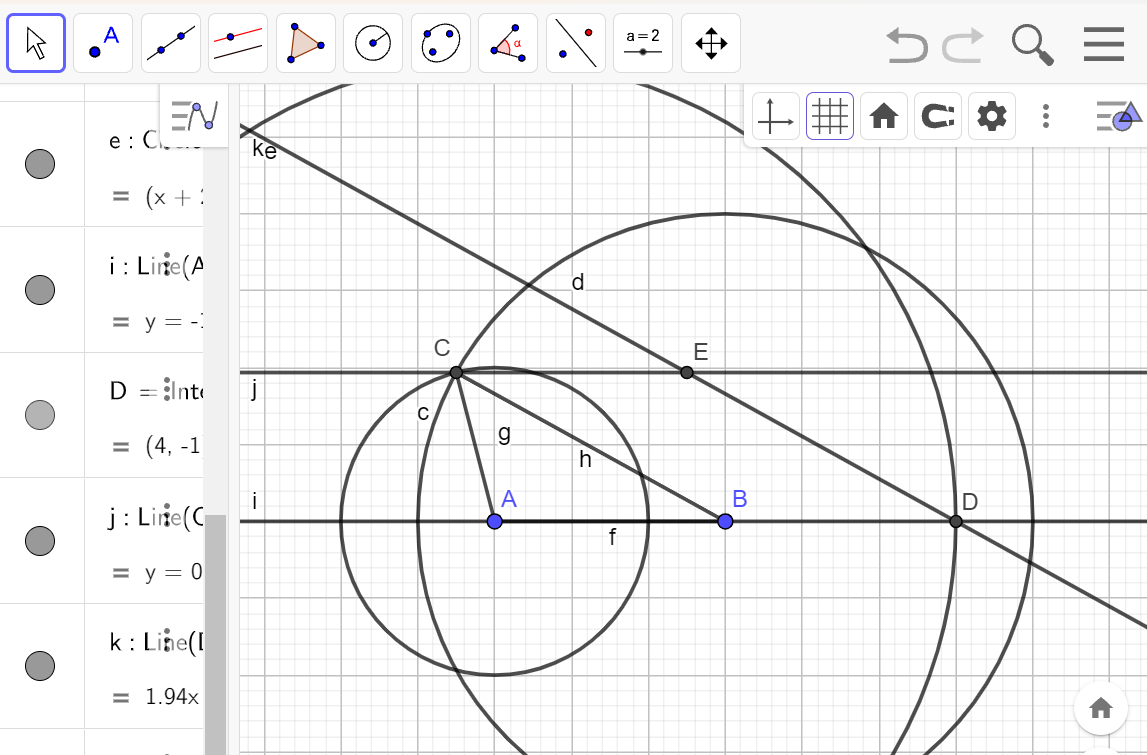Image resolution: width=1147 pixels, height=755 pixels.
Task: Toggle the grid display button
Action: click(x=830, y=116)
